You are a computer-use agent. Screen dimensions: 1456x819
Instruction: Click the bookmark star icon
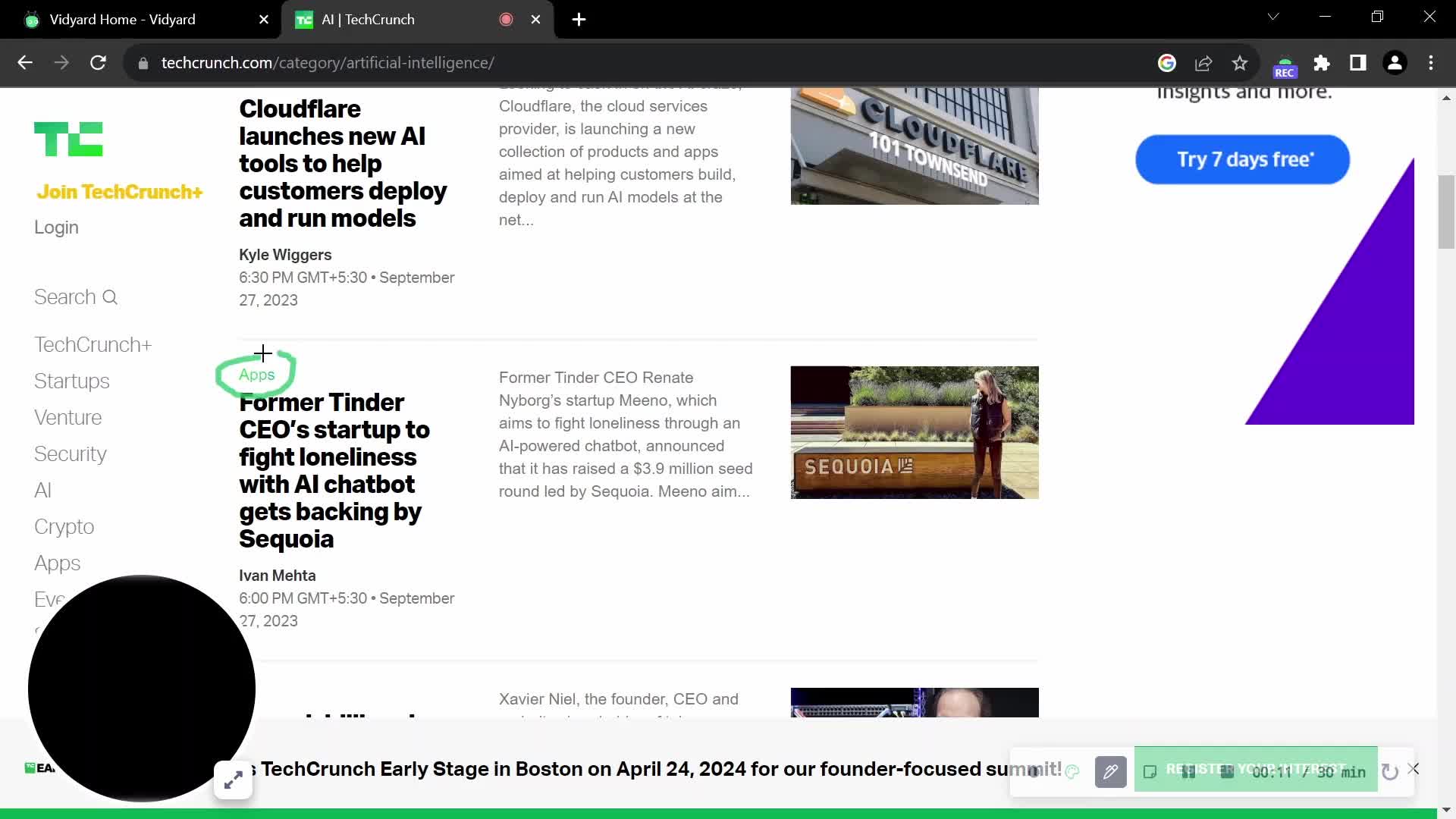1240,63
